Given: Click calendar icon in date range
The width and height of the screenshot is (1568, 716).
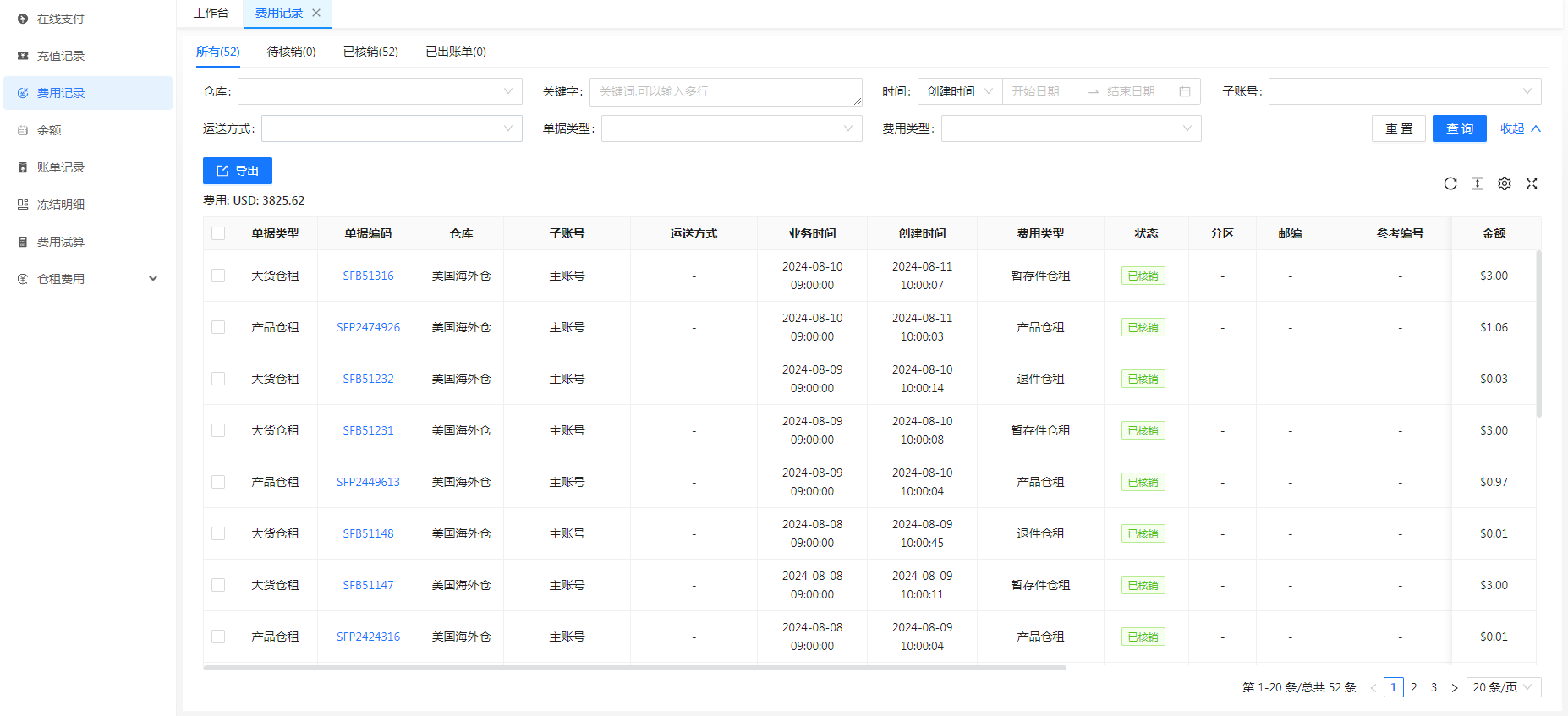Looking at the screenshot, I should click(1185, 91).
